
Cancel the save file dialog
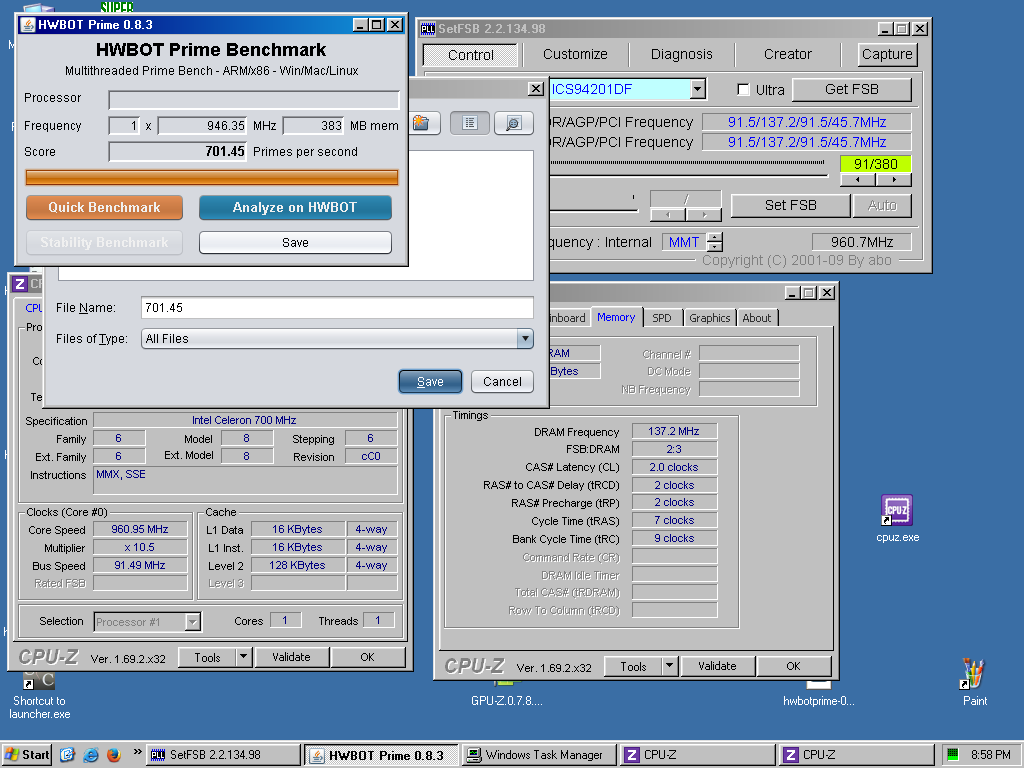tap(502, 382)
